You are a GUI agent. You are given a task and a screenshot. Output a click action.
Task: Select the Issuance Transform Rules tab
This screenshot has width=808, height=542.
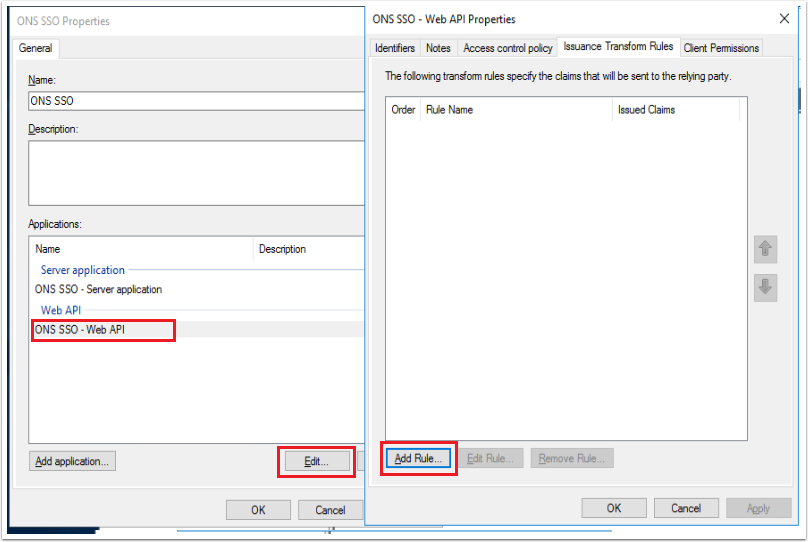click(x=618, y=46)
